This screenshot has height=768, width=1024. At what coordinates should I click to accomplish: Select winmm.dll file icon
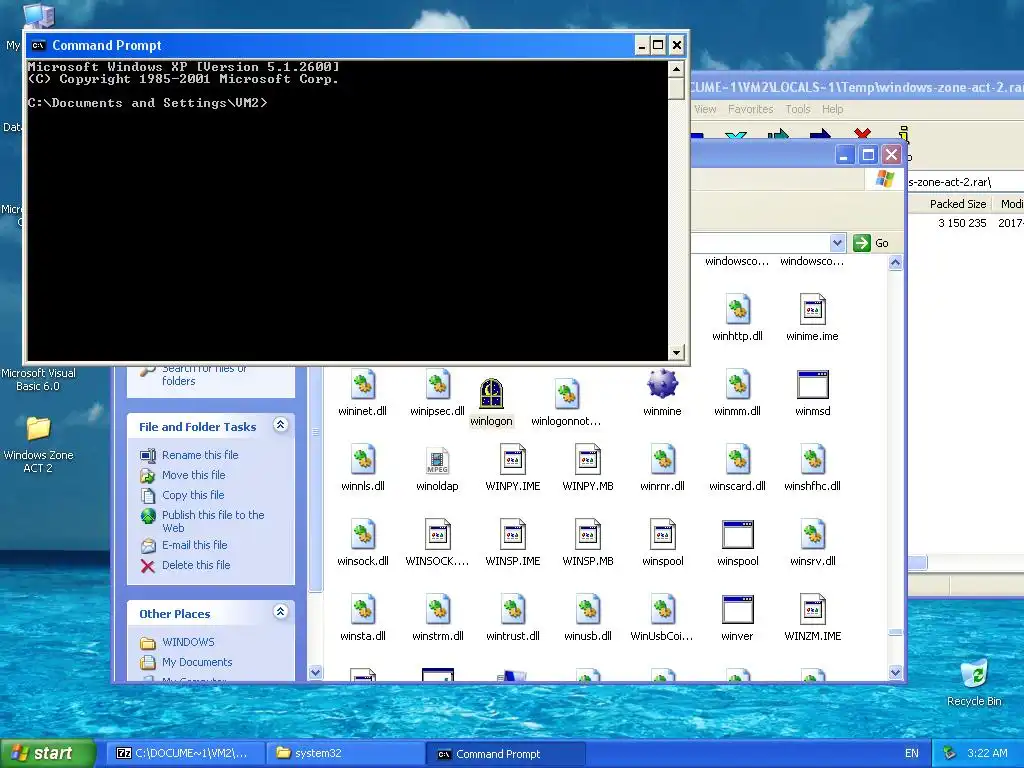(x=737, y=385)
